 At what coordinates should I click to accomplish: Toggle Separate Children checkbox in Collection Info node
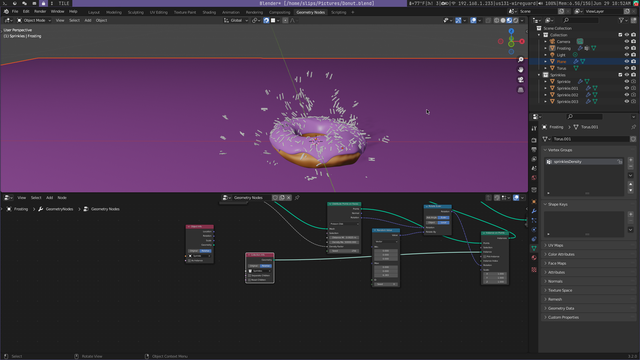(x=250, y=276)
